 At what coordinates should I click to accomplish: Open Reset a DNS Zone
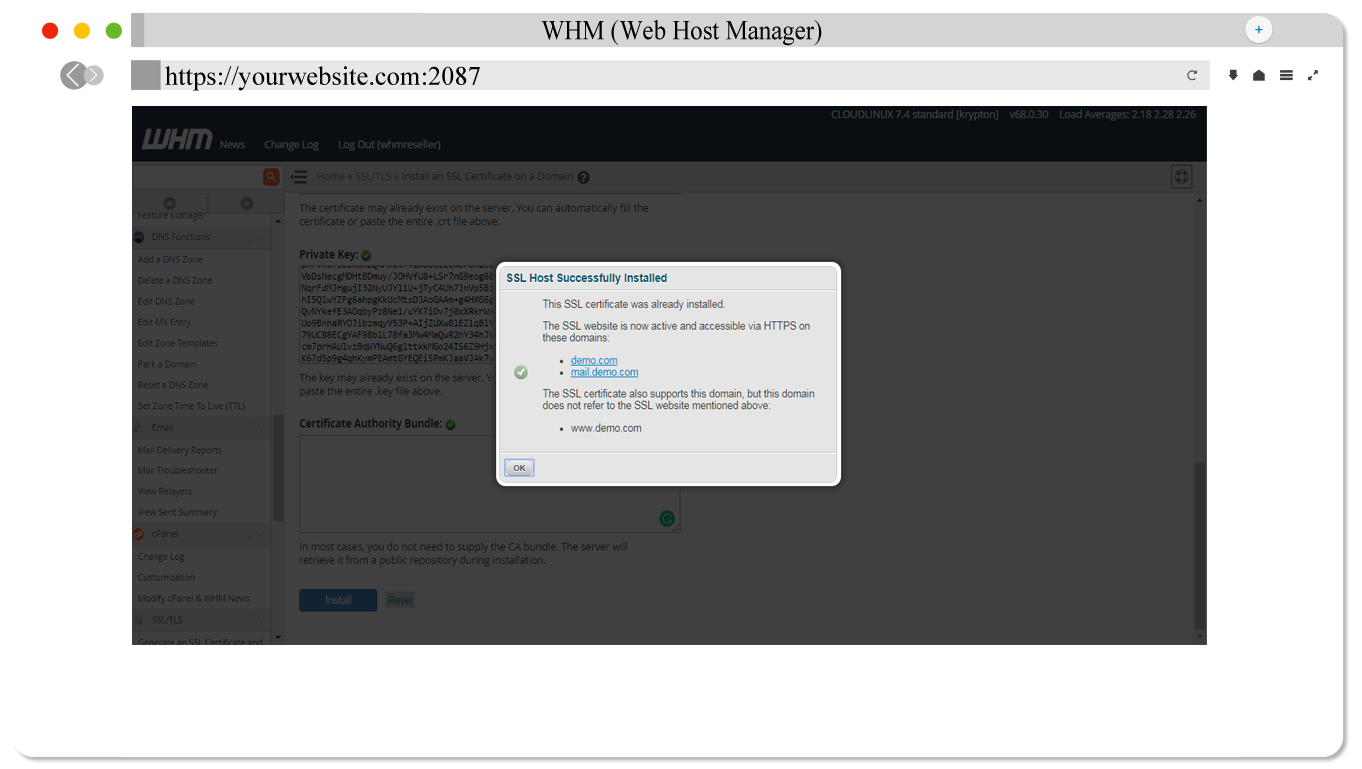(x=173, y=385)
